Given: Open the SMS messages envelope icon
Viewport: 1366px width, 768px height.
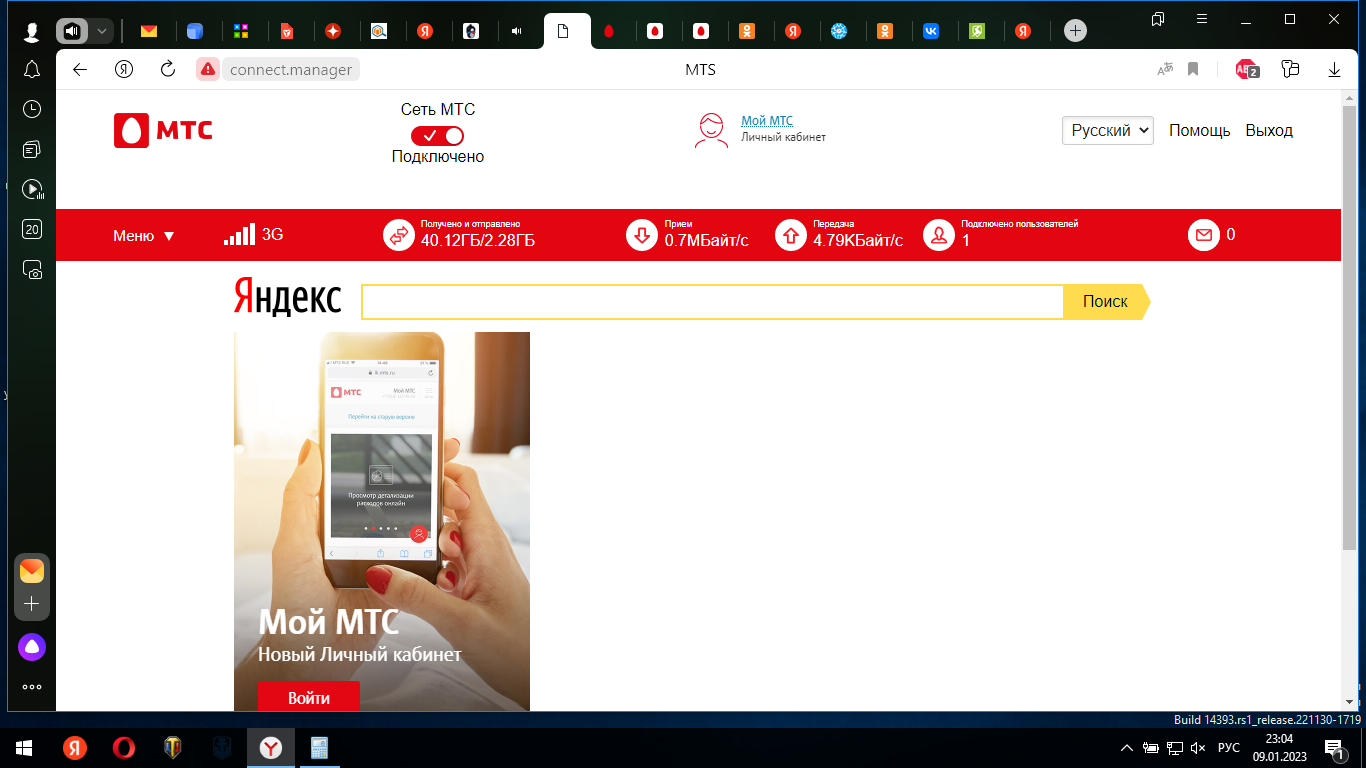Looking at the screenshot, I should [x=1204, y=235].
